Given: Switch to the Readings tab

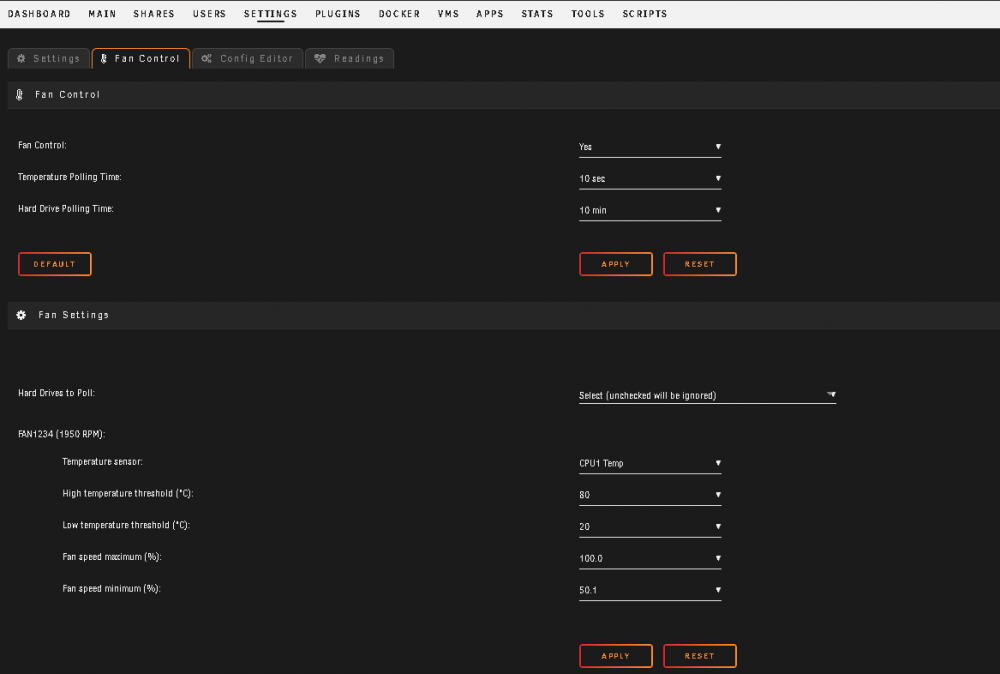Looking at the screenshot, I should coord(349,59).
